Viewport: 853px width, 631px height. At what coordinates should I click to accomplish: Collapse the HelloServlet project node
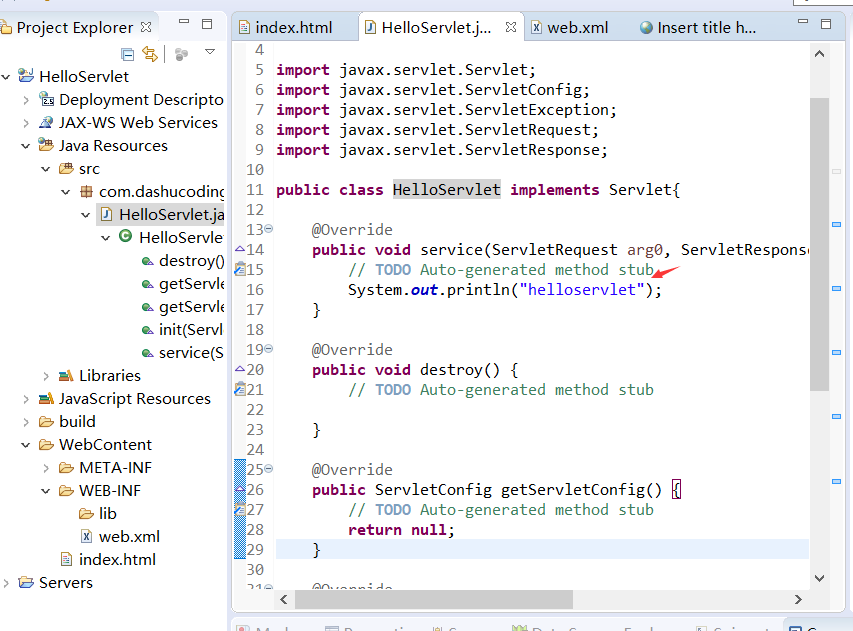point(6,77)
